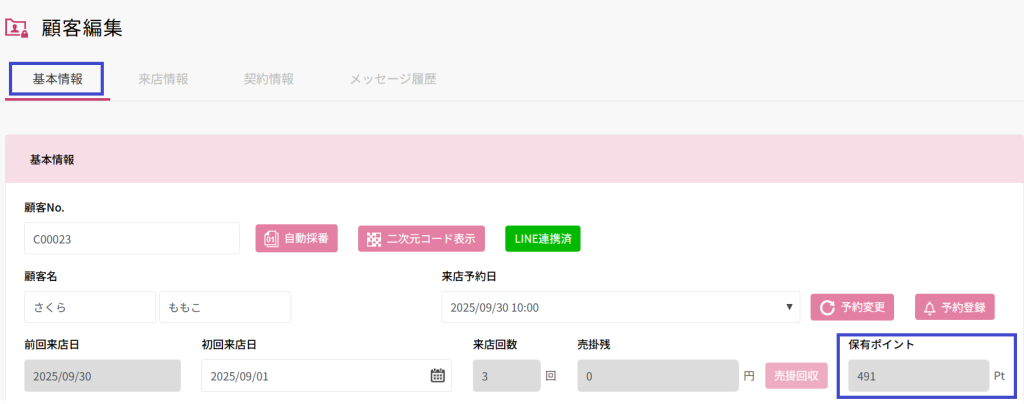Viewport: 1024px width, 404px height.
Task: Click the bell icon on 予約登録
Action: 929,307
